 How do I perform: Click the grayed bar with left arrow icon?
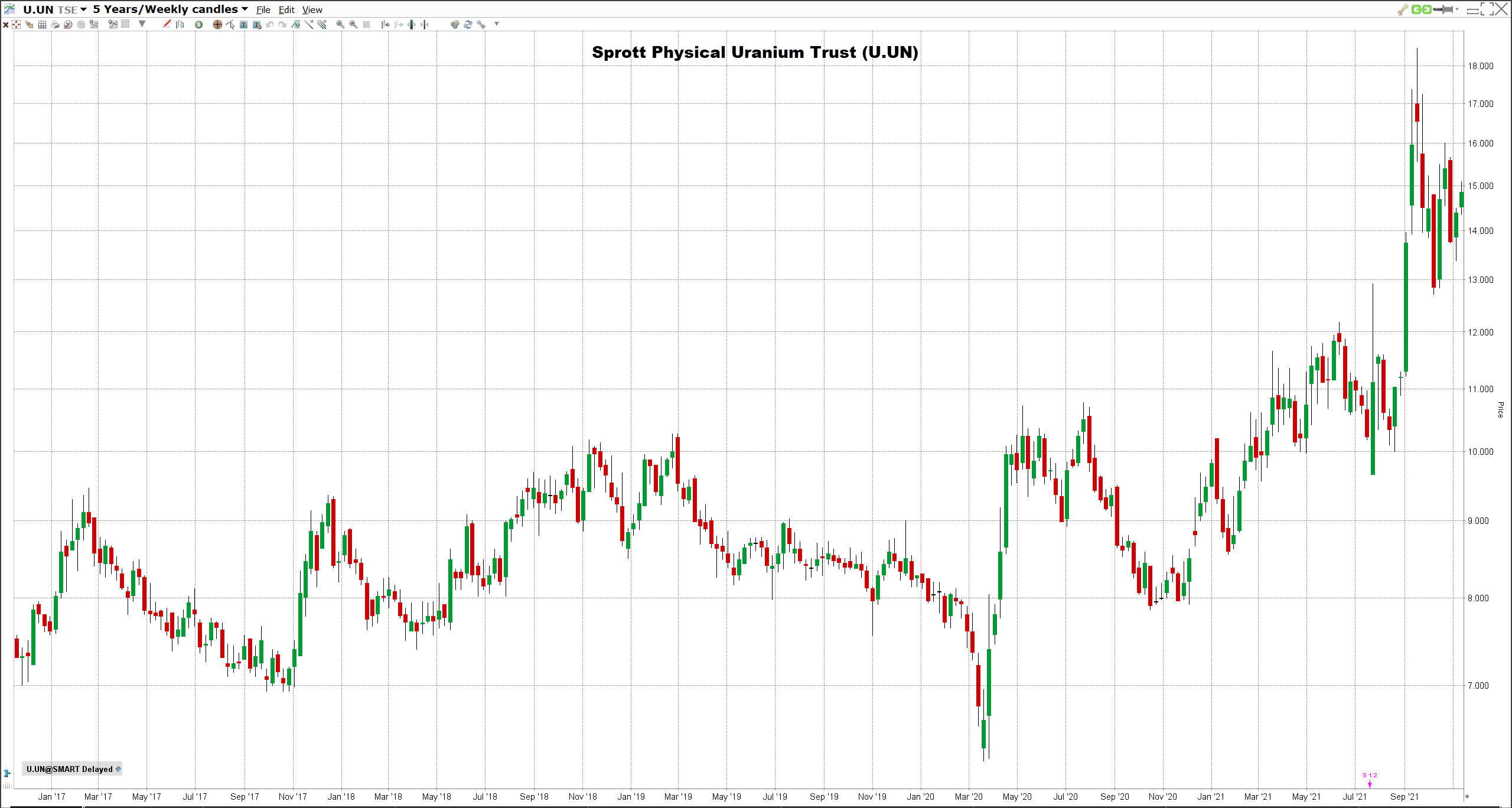coord(399,25)
